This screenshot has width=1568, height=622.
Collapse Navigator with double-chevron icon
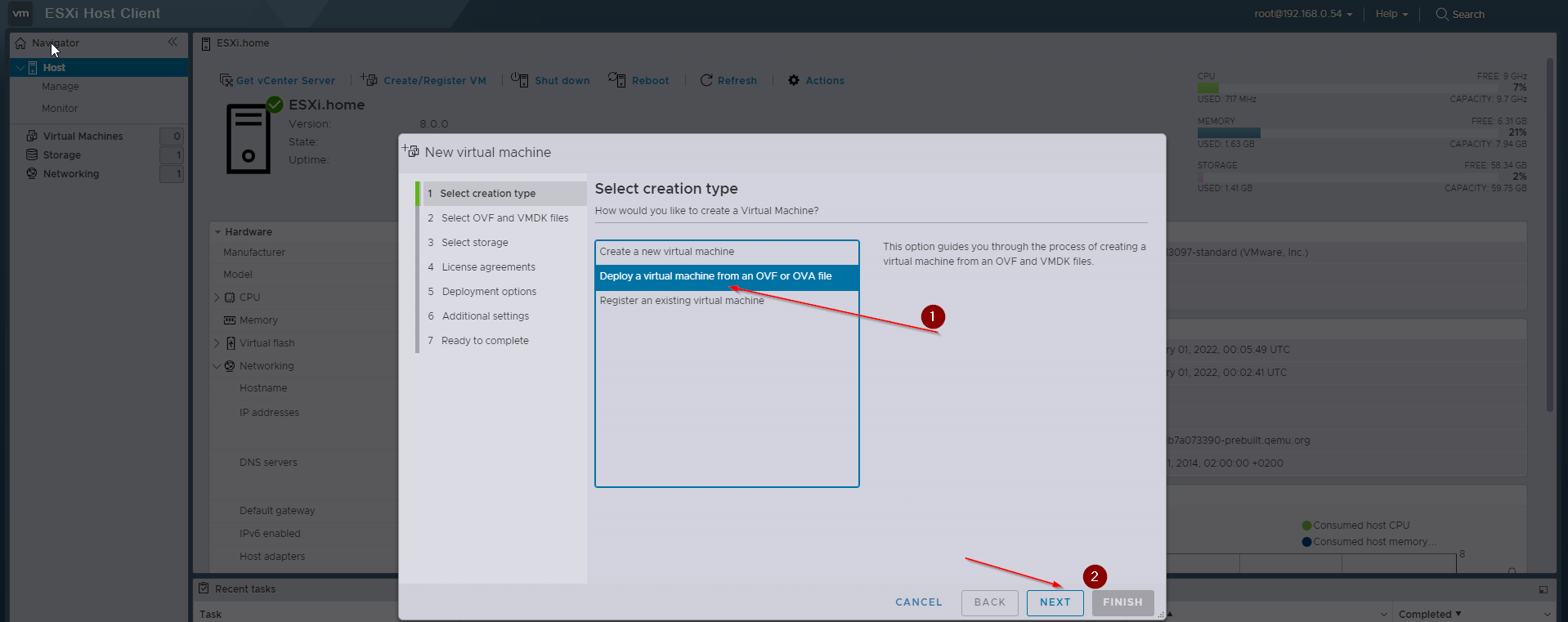172,43
